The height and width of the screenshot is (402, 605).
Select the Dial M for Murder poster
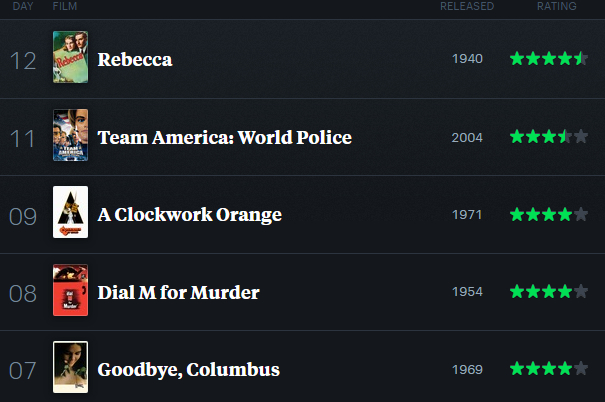70,291
